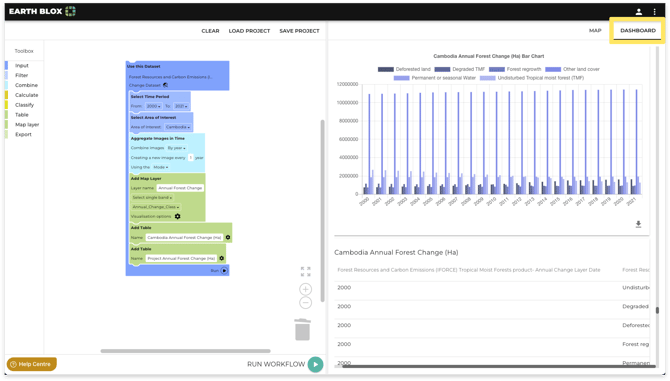
Task: Toggle Permanent or seasonal Water legend series
Action: pyautogui.click(x=435, y=78)
